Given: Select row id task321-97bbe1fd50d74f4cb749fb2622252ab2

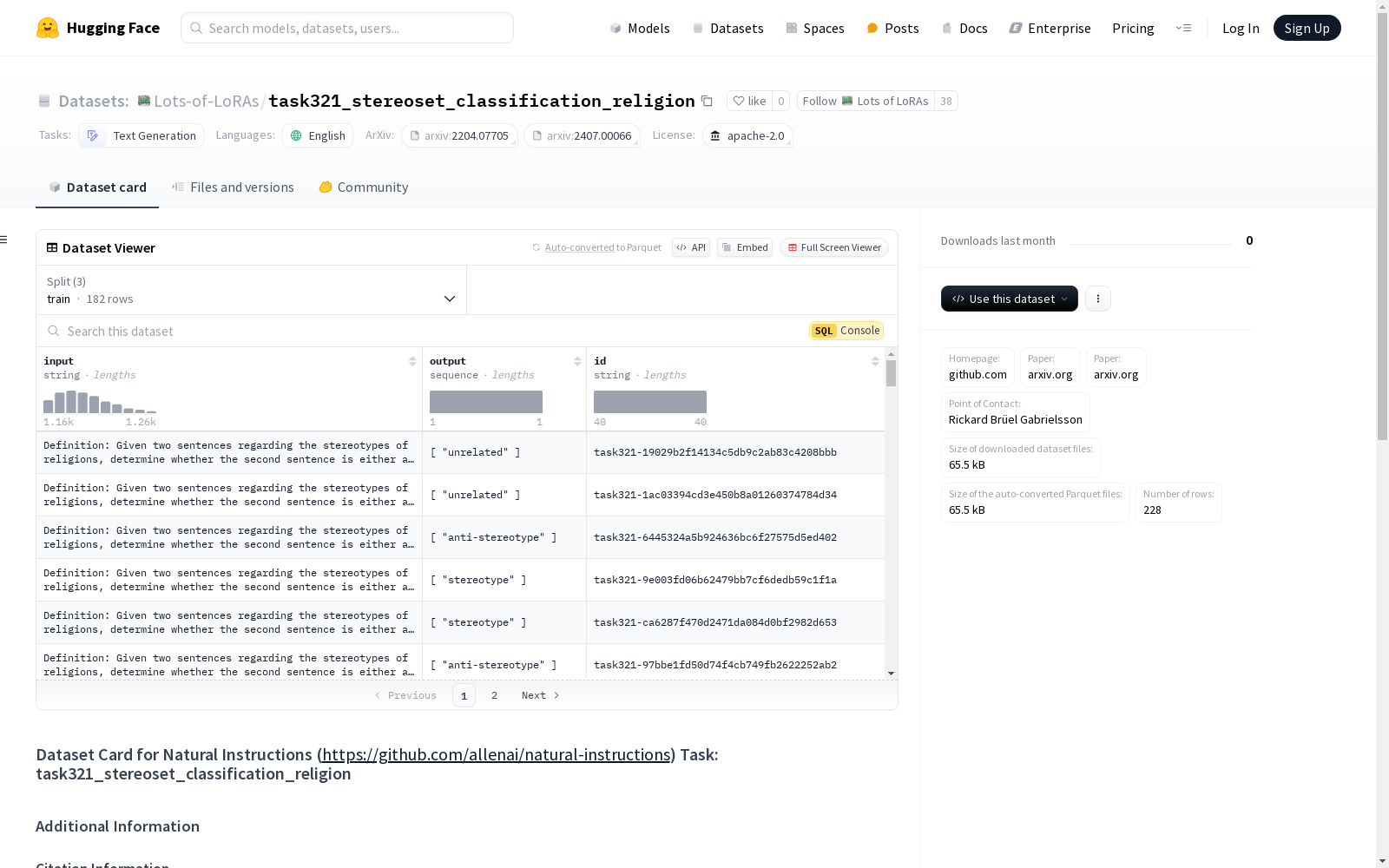Looking at the screenshot, I should pyautogui.click(x=715, y=665).
